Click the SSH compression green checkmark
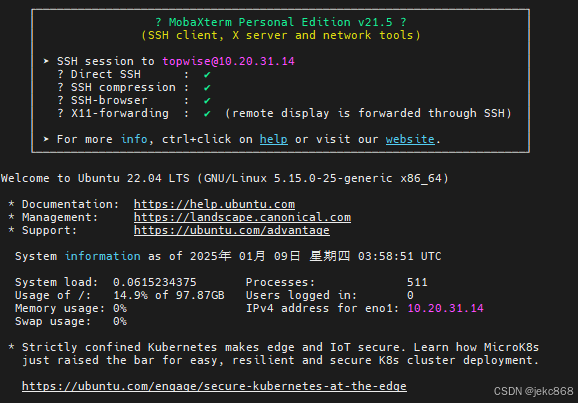 (207, 87)
